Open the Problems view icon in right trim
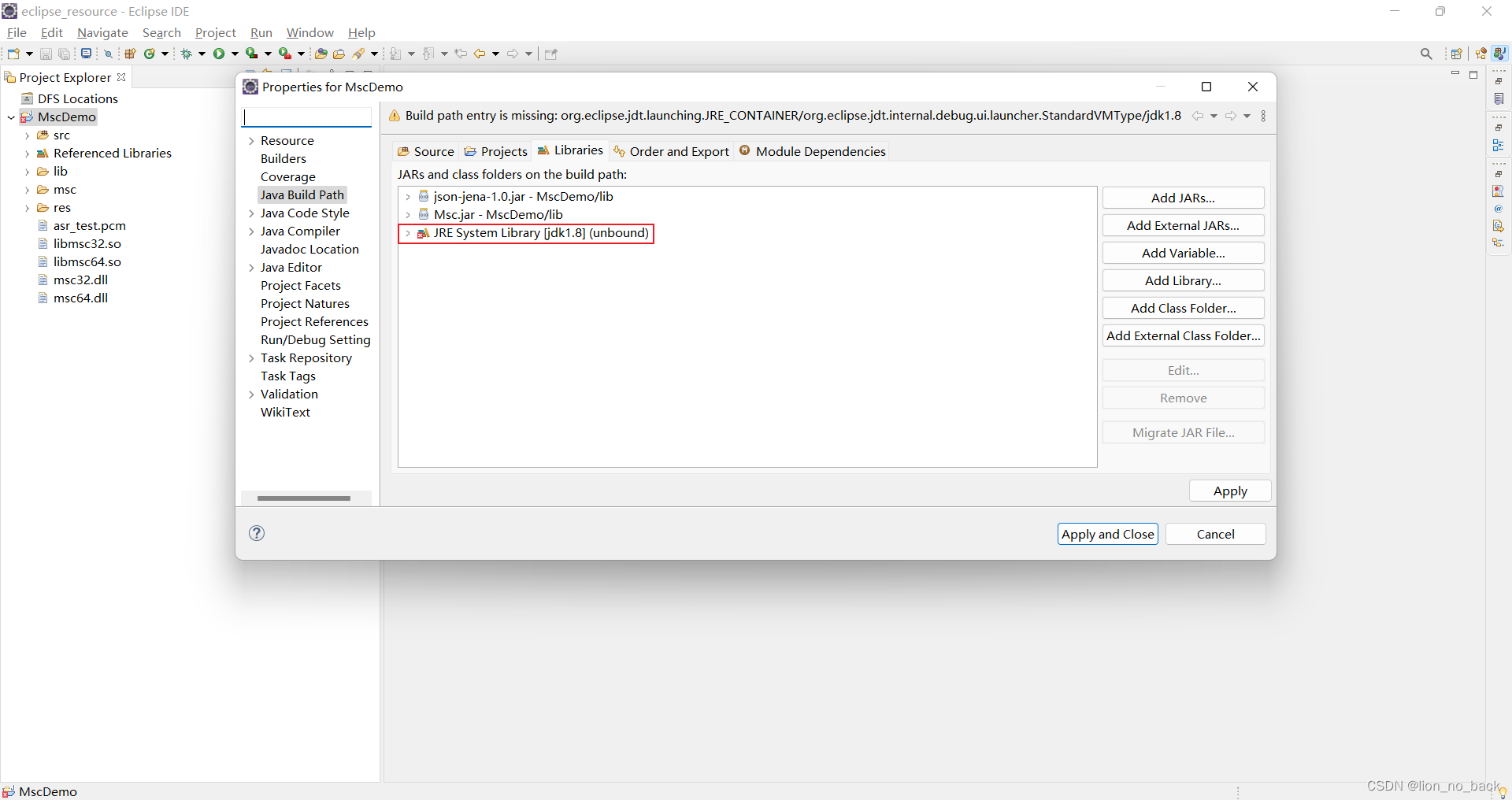 click(1499, 191)
